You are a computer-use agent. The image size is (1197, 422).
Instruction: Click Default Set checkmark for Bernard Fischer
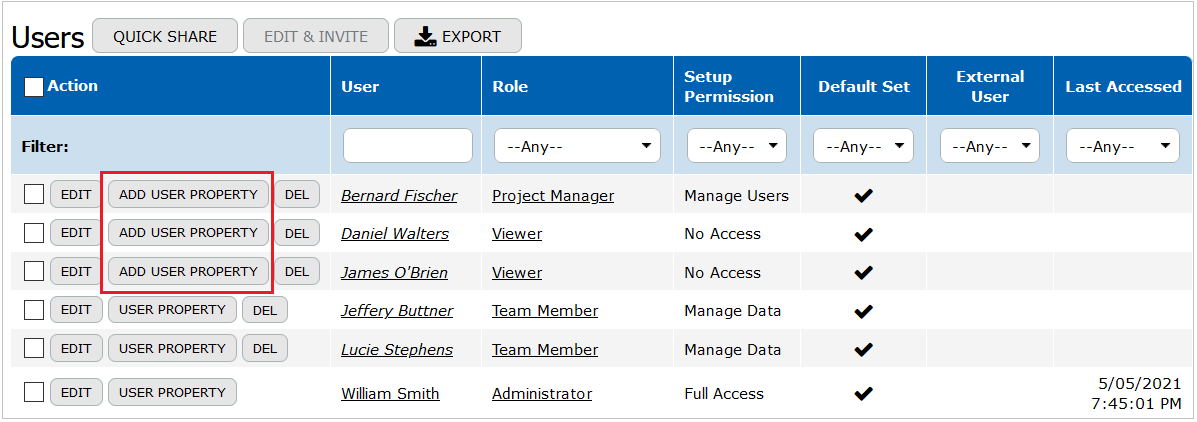click(863, 196)
